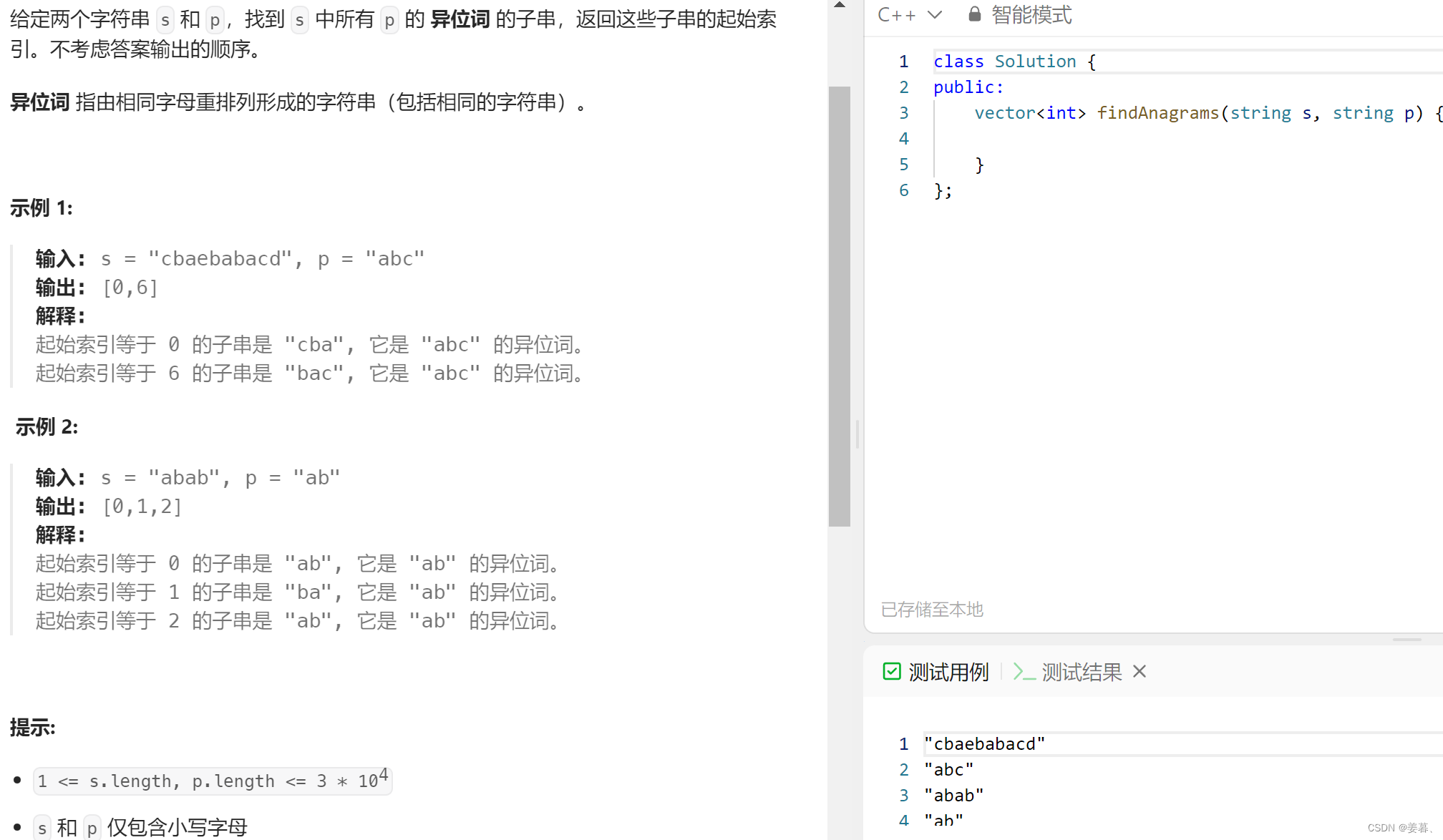
Task: Click the "cbaebabacd" test input line
Action: [x=984, y=744]
